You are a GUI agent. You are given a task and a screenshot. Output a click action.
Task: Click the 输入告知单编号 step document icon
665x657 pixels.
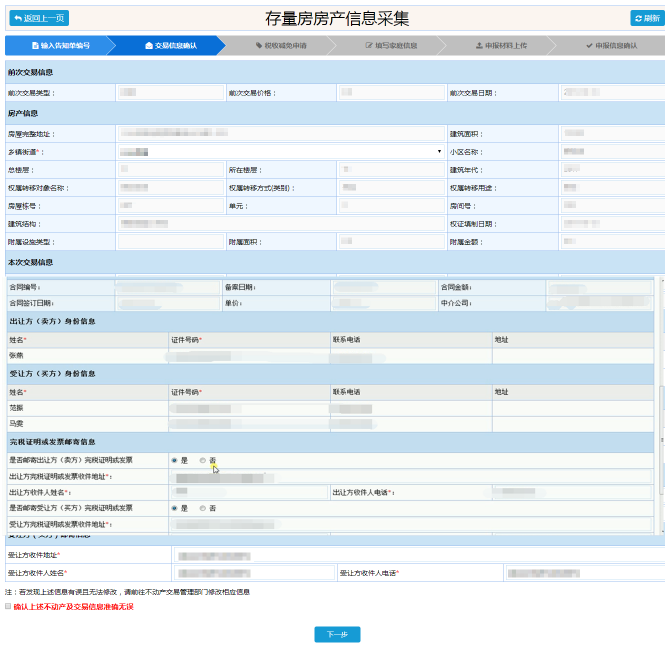pyautogui.click(x=34, y=46)
